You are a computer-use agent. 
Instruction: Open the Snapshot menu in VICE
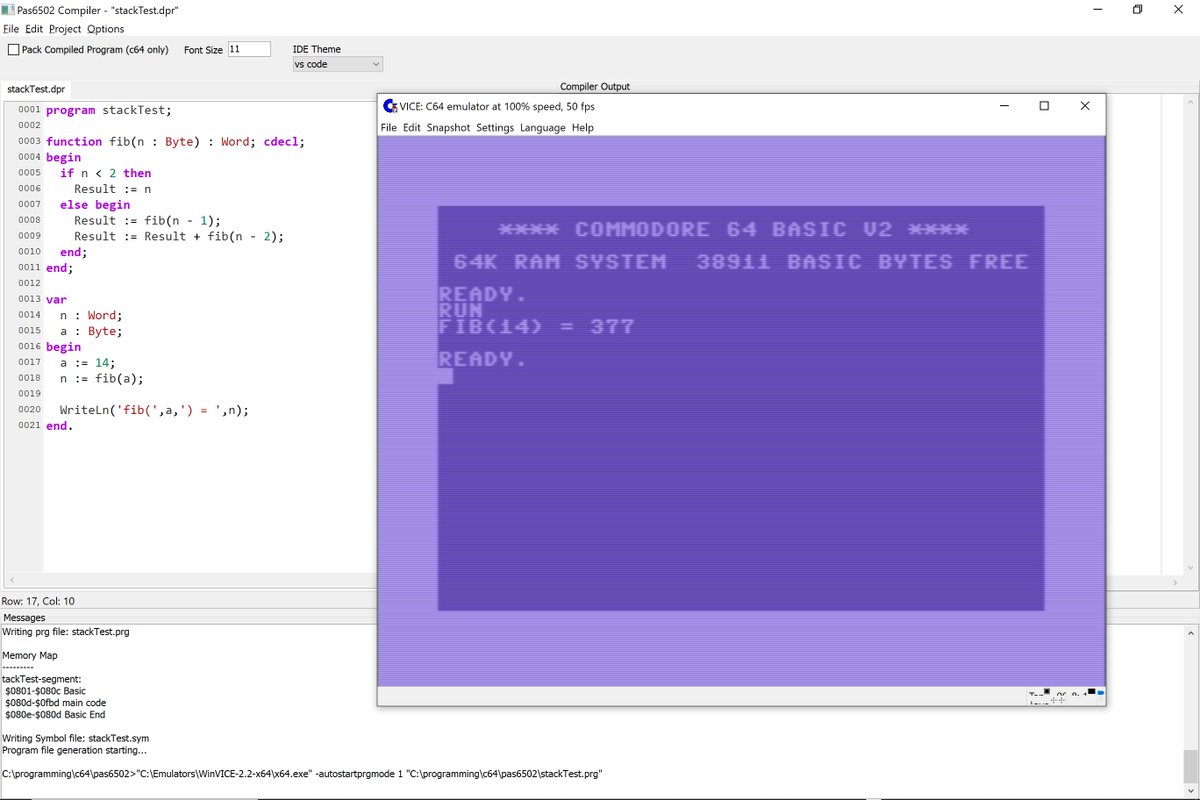point(448,128)
